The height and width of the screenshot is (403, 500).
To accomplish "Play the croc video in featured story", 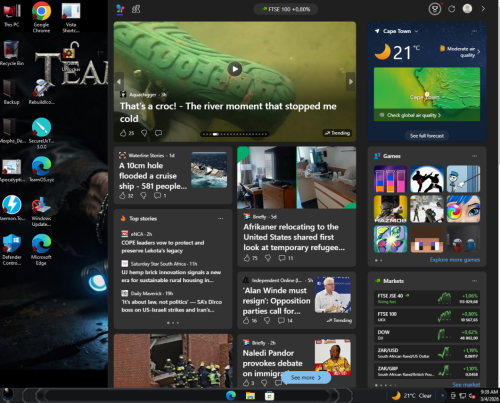I will [235, 69].
